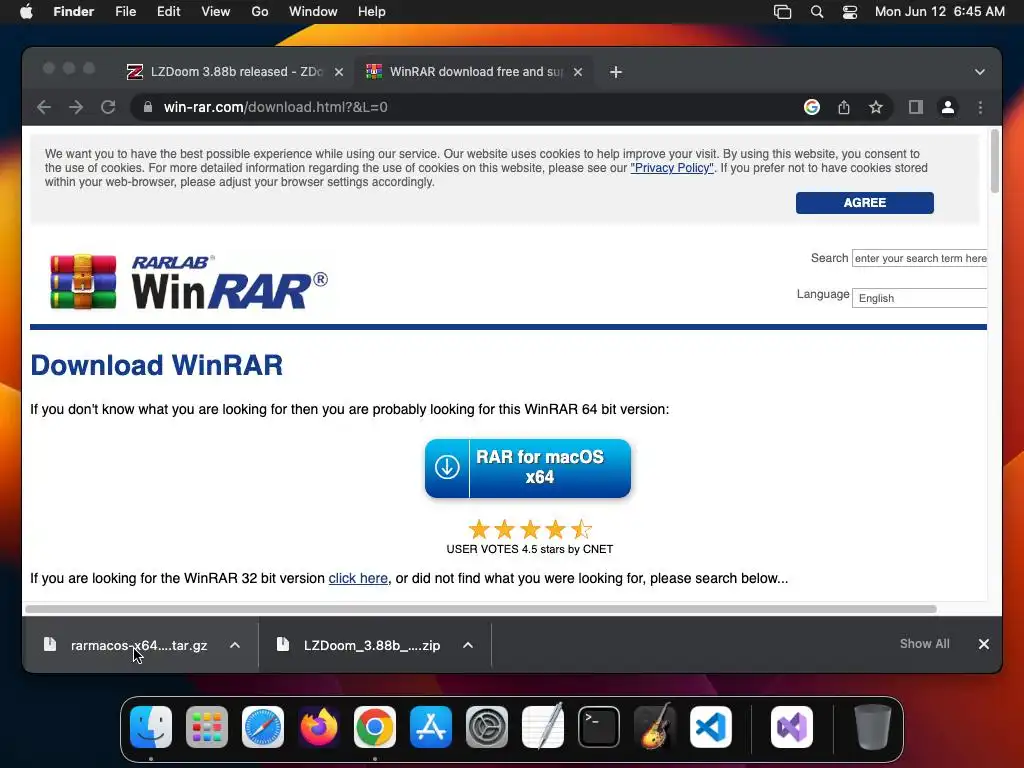Screen dimensions: 1024x768
Task: Open TextEdit from the Dock
Action: (x=543, y=727)
